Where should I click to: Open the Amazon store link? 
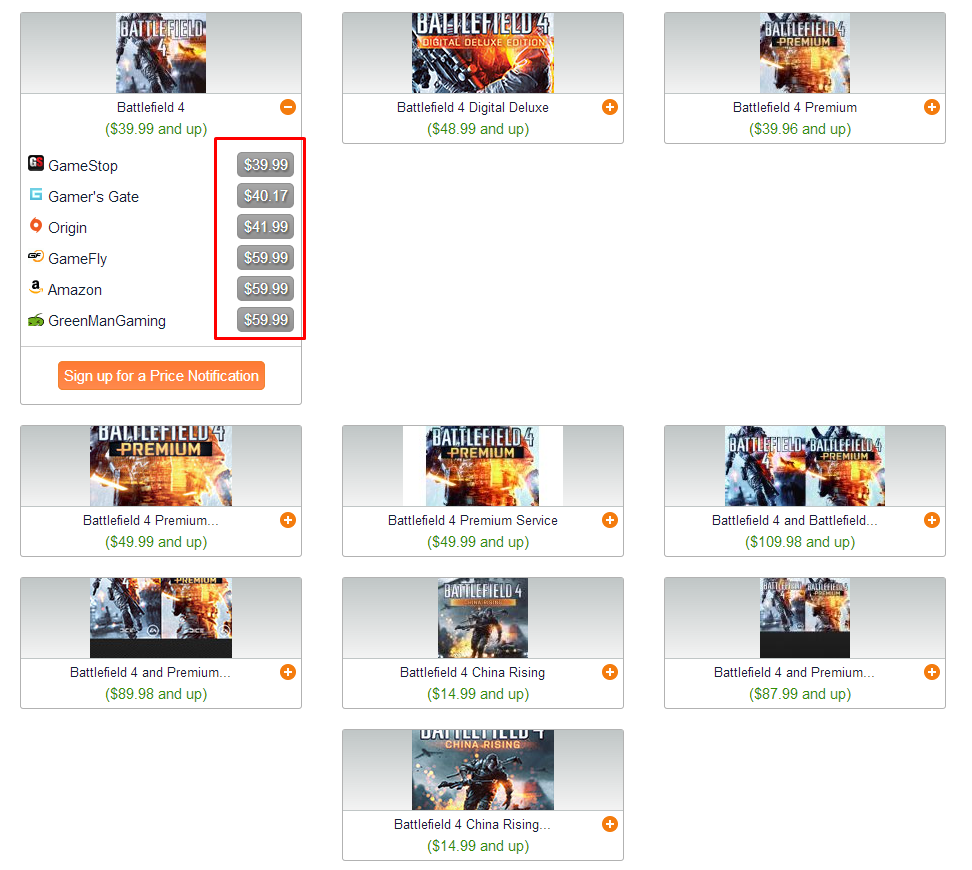pyautogui.click(x=75, y=290)
